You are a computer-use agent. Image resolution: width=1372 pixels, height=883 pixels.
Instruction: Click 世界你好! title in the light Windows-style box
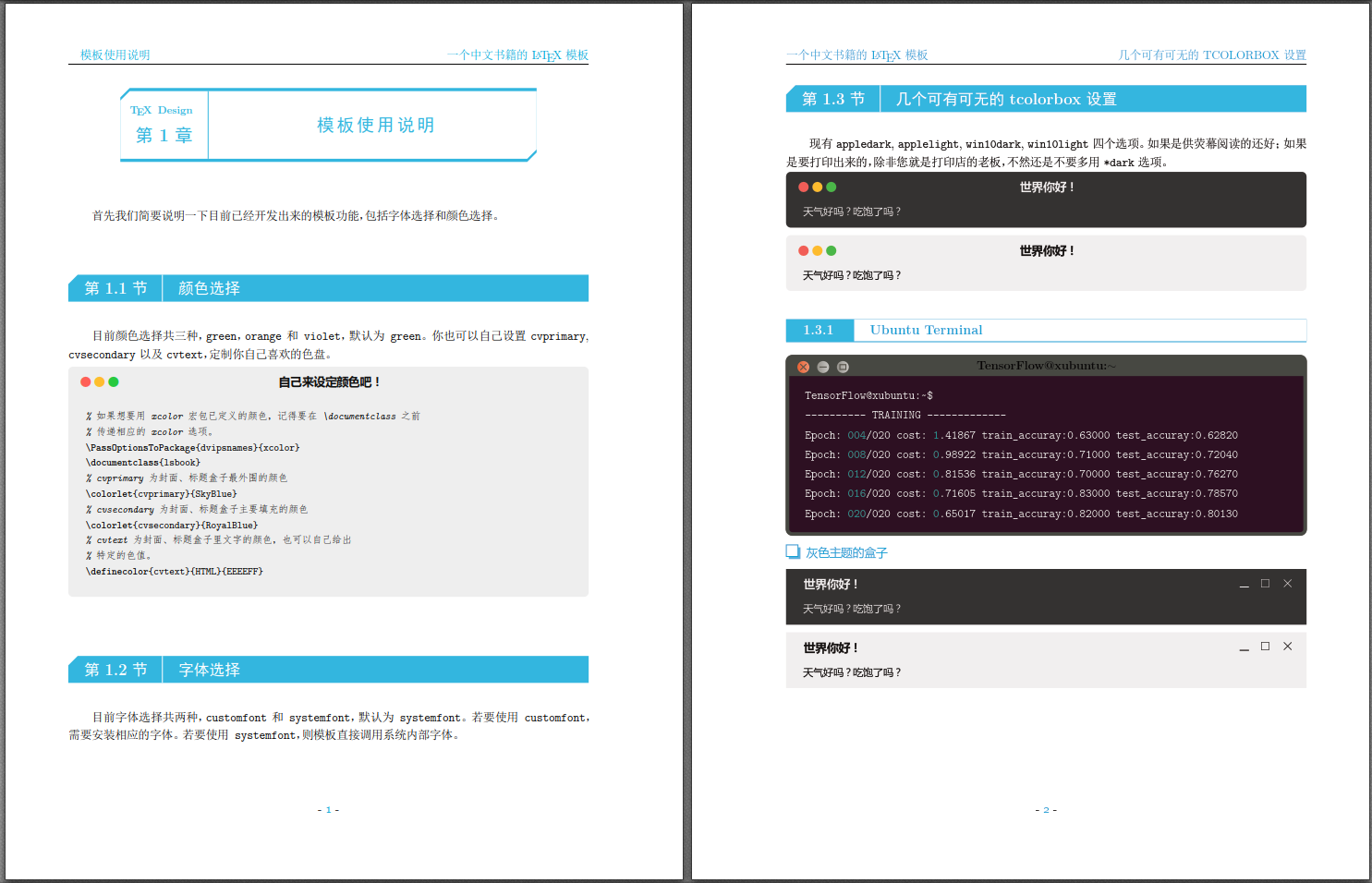pos(831,647)
